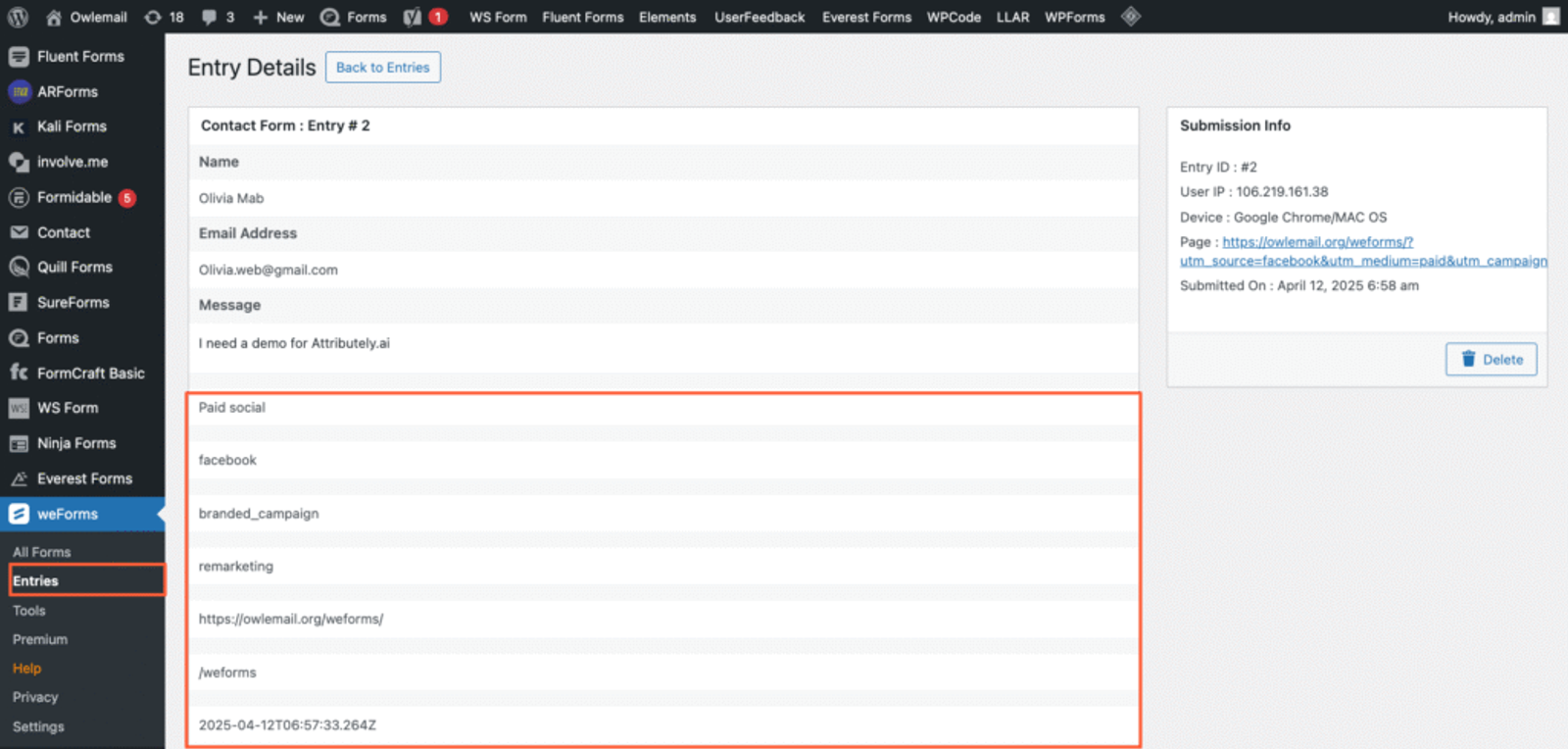Select the Paid social value
The height and width of the screenshot is (749, 1568).
232,407
